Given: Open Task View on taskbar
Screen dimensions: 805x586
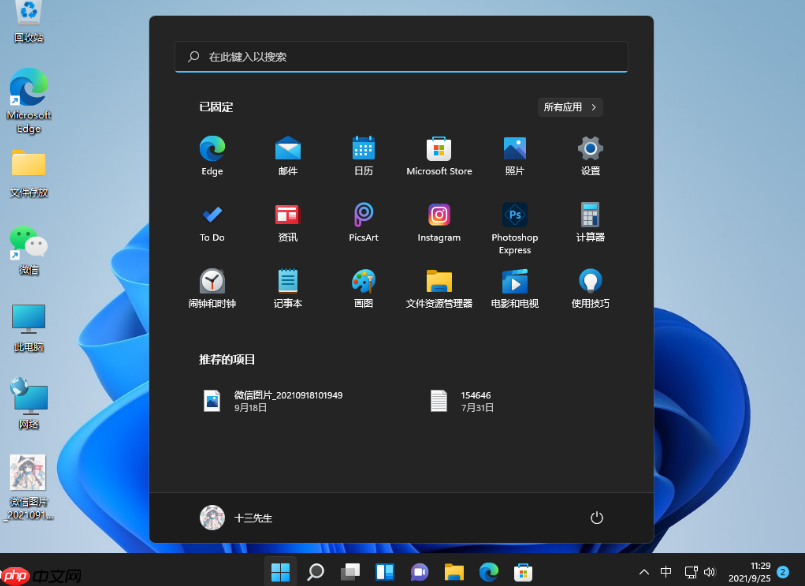Looking at the screenshot, I should pyautogui.click(x=350, y=572).
